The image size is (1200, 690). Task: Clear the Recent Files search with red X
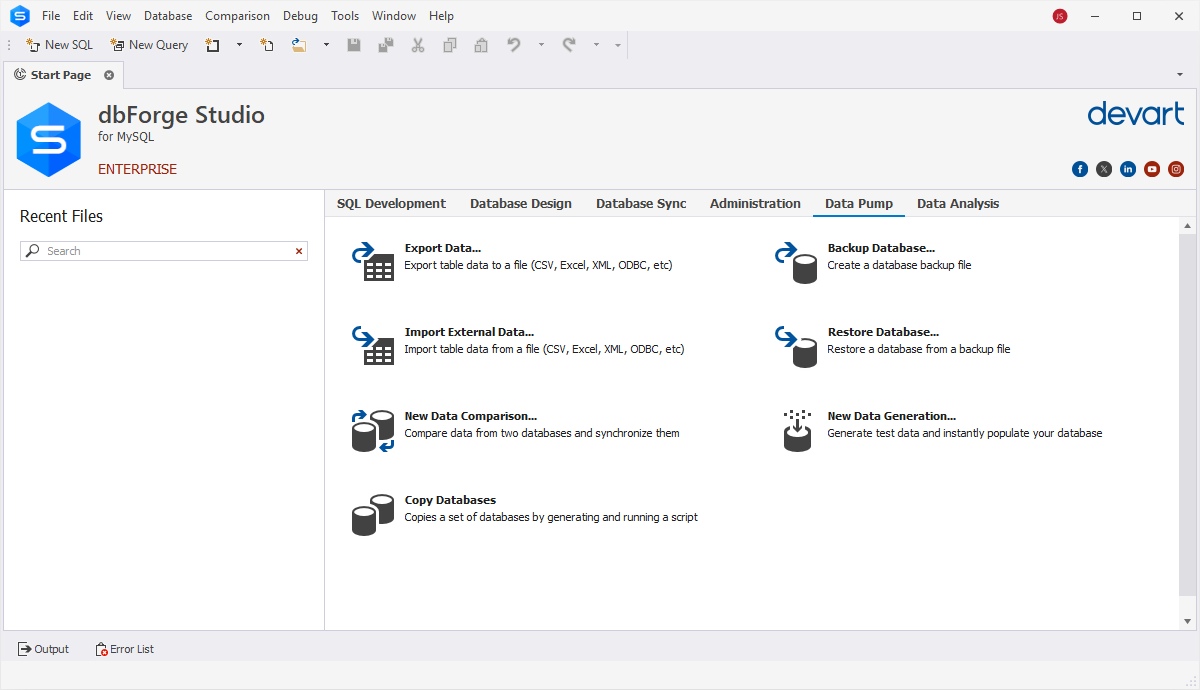(298, 251)
